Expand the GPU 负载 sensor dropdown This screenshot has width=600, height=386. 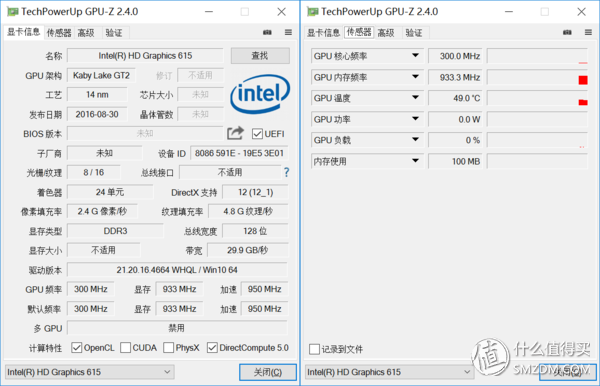point(415,140)
